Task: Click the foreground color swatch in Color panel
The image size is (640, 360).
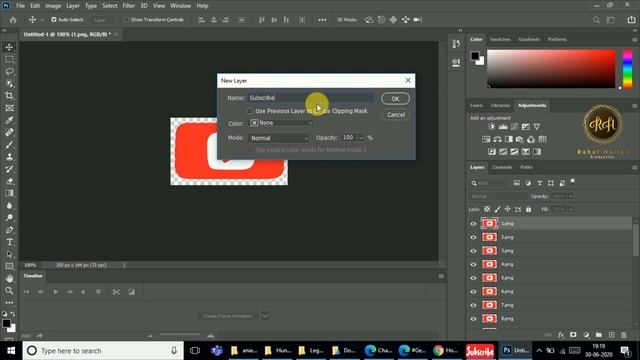Action: tap(475, 56)
